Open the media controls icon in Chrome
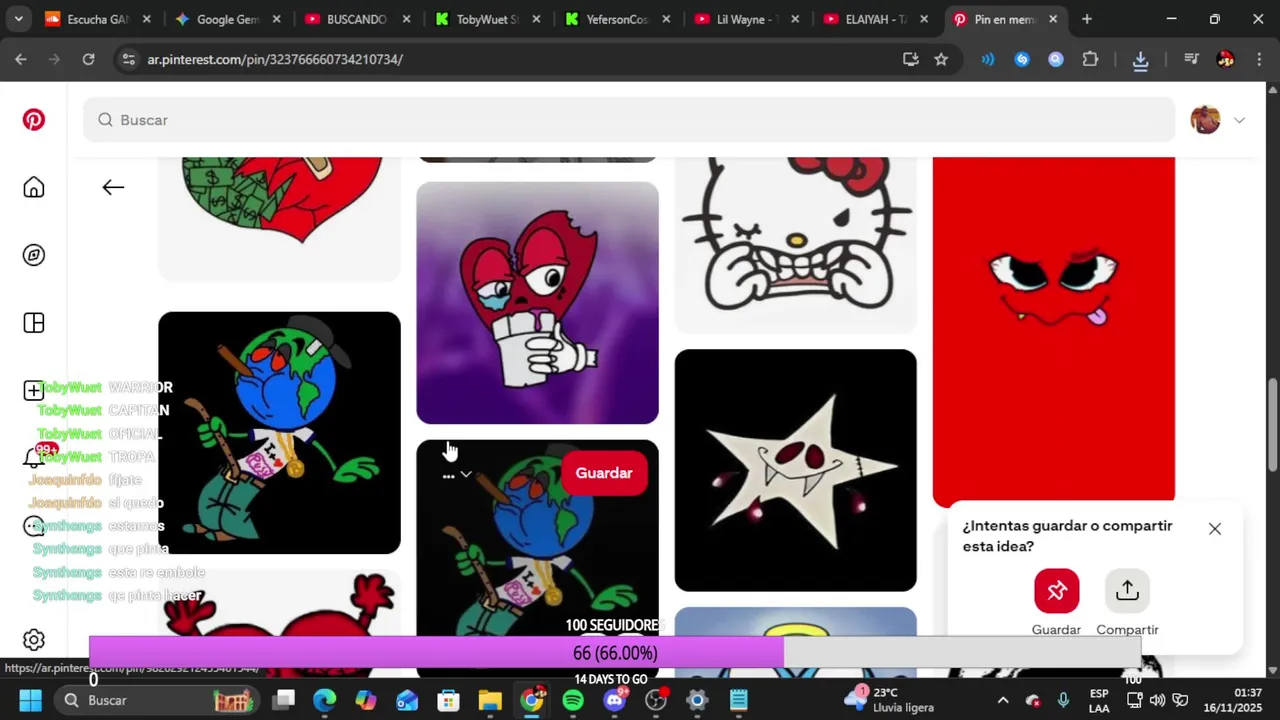This screenshot has height=720, width=1280. [x=1191, y=59]
